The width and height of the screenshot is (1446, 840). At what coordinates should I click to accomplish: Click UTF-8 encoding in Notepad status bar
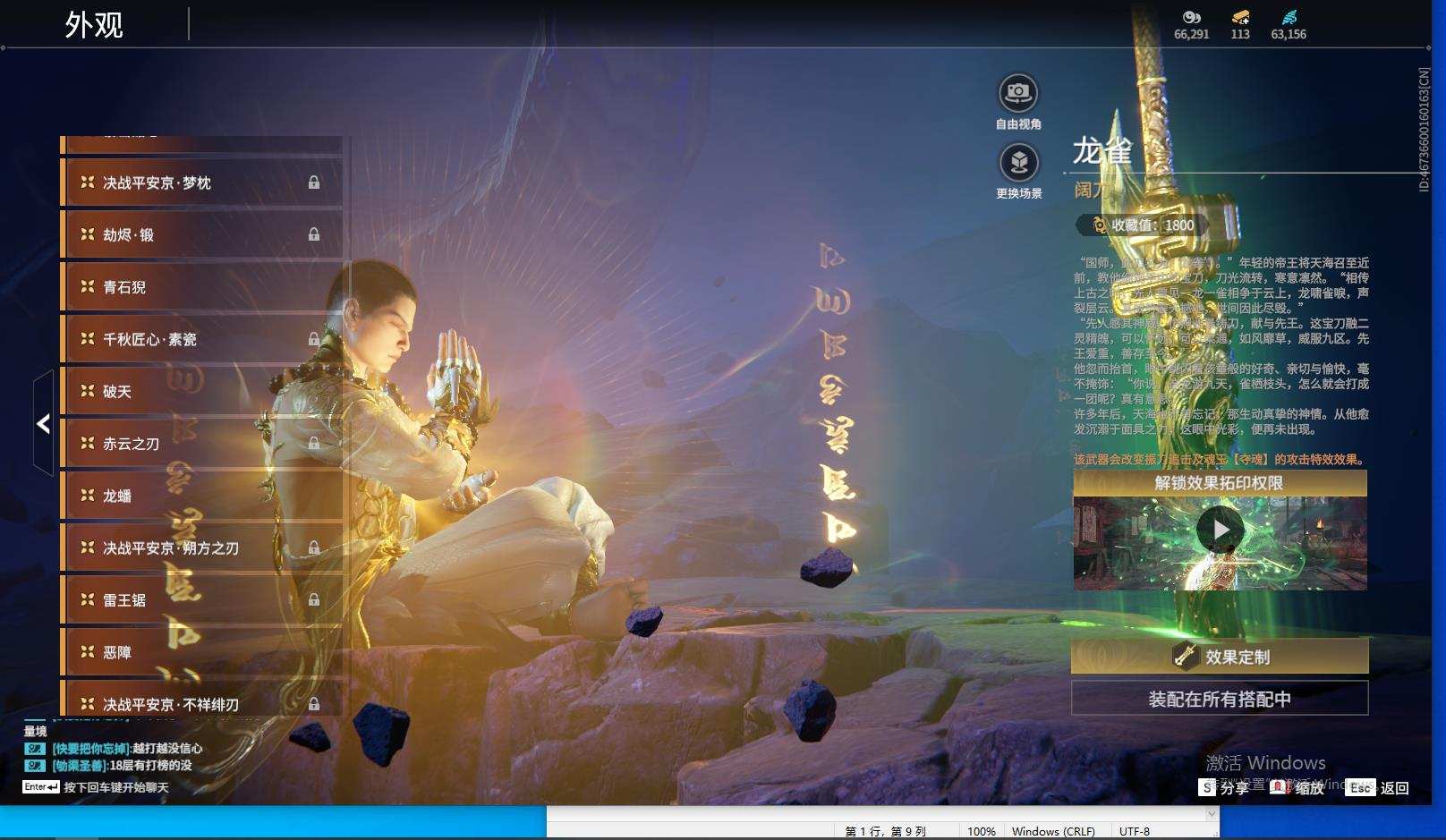click(1135, 831)
